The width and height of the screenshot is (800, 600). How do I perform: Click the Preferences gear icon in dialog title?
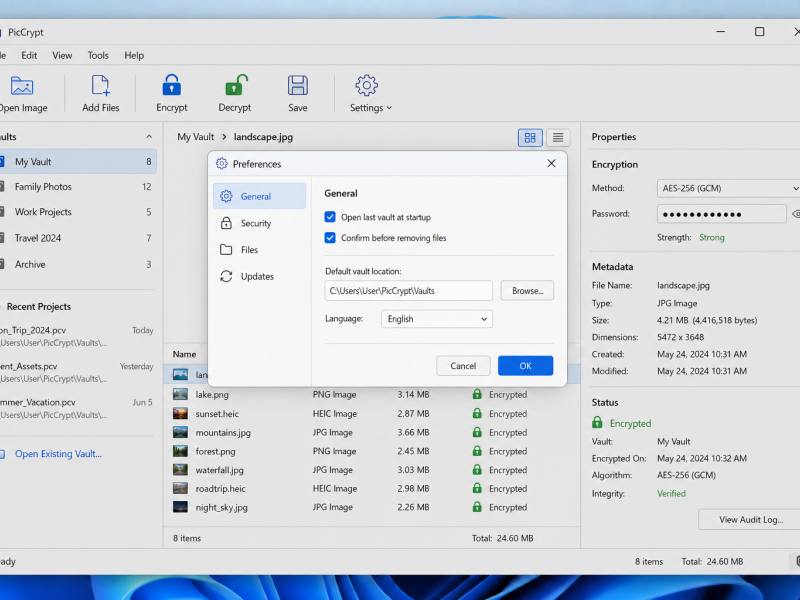point(221,164)
